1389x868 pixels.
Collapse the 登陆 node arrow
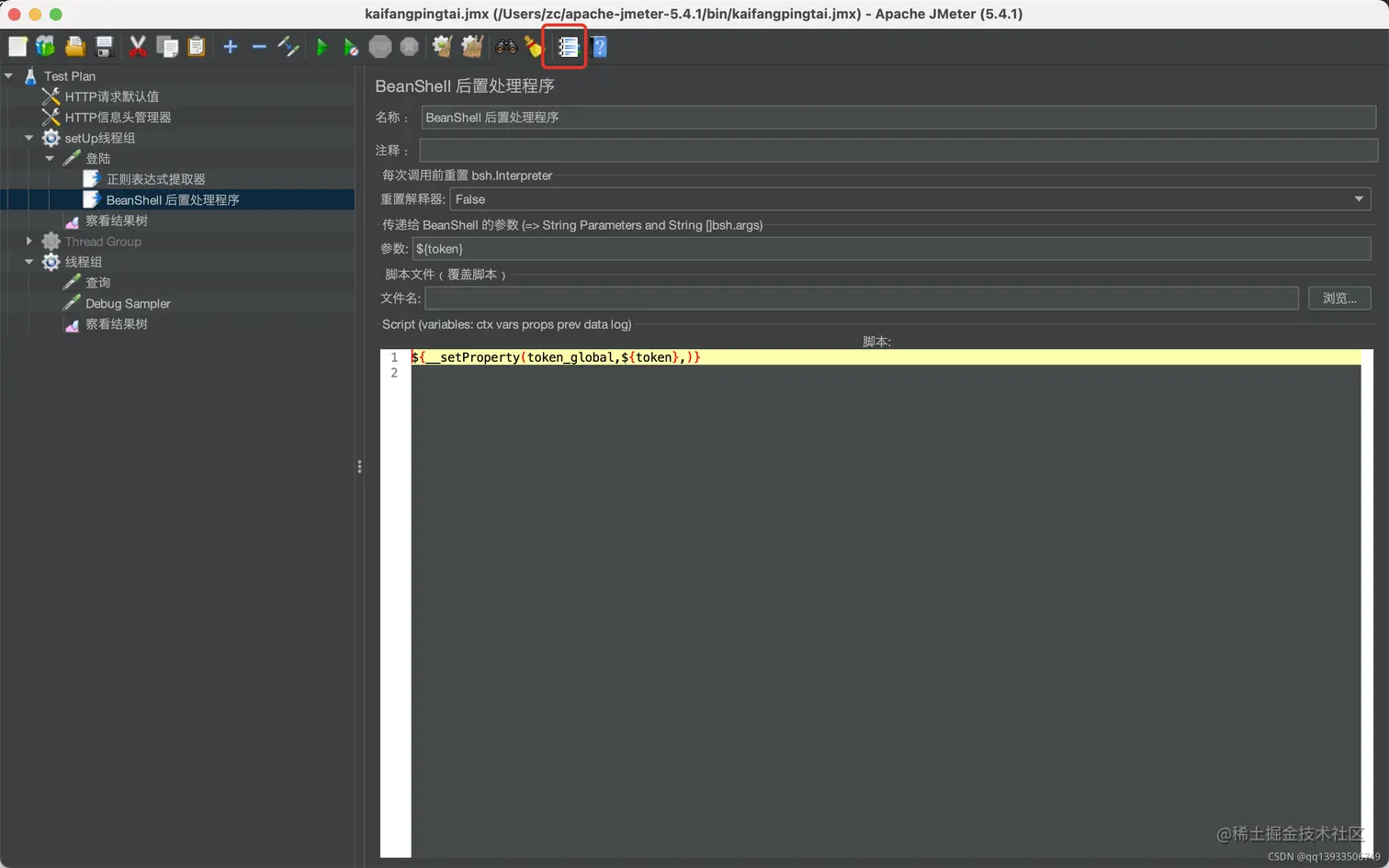tap(50, 159)
